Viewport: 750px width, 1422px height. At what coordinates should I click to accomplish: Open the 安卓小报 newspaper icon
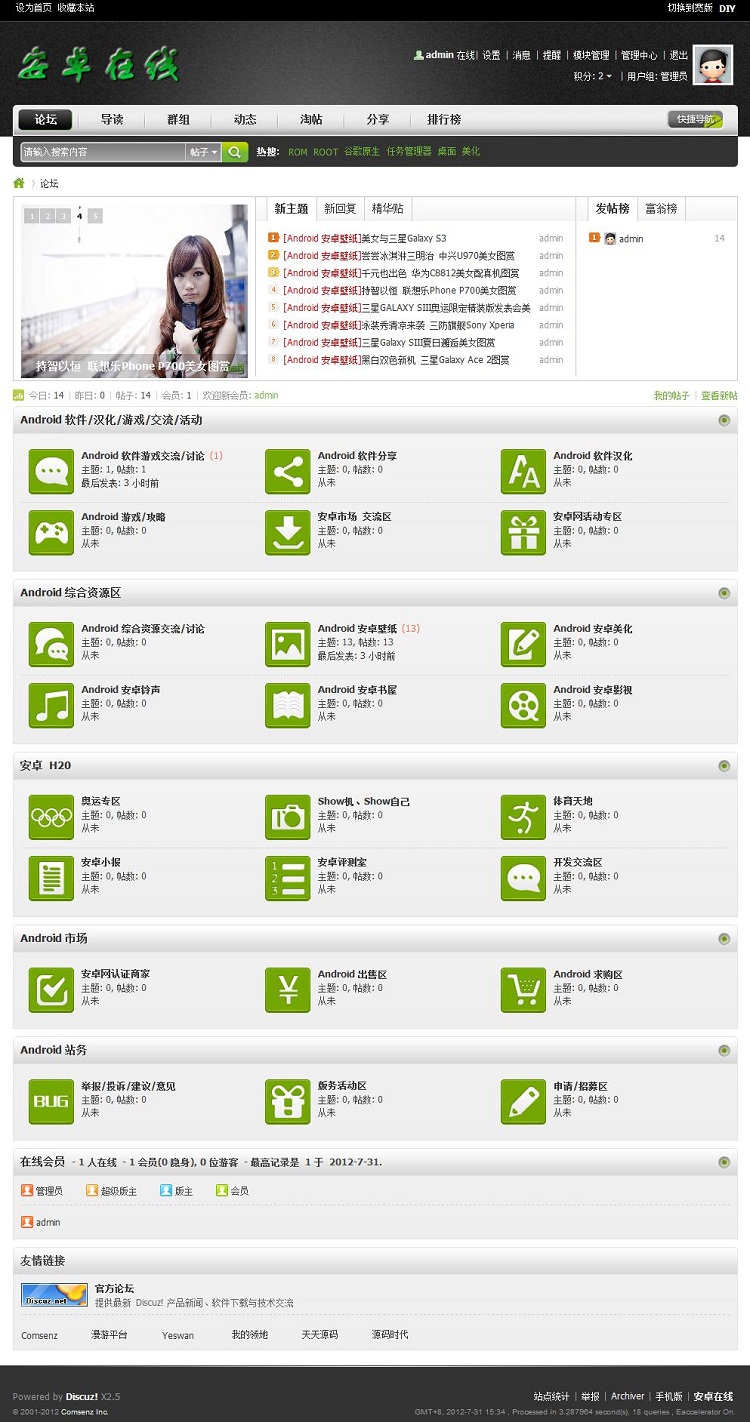click(51, 878)
